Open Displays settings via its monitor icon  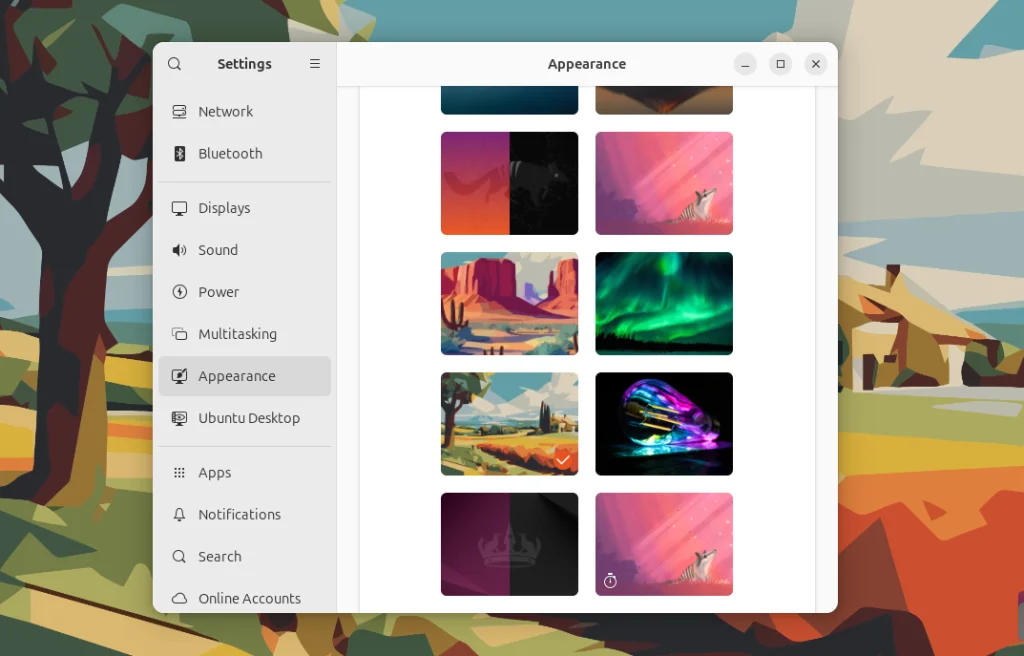(181, 208)
